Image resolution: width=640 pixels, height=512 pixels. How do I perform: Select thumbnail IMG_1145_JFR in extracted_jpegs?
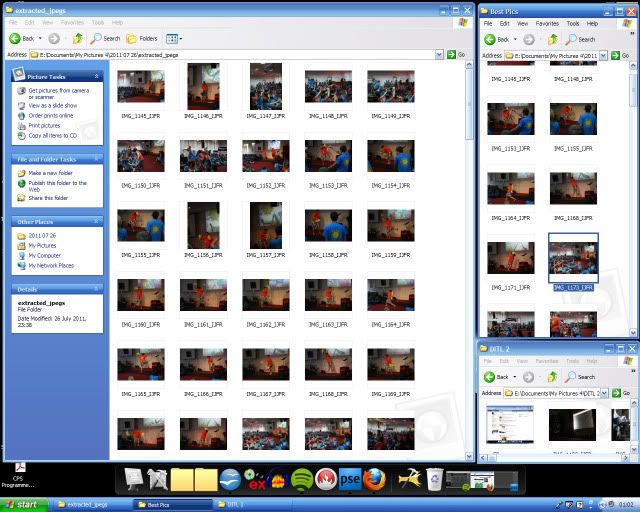coord(141,86)
